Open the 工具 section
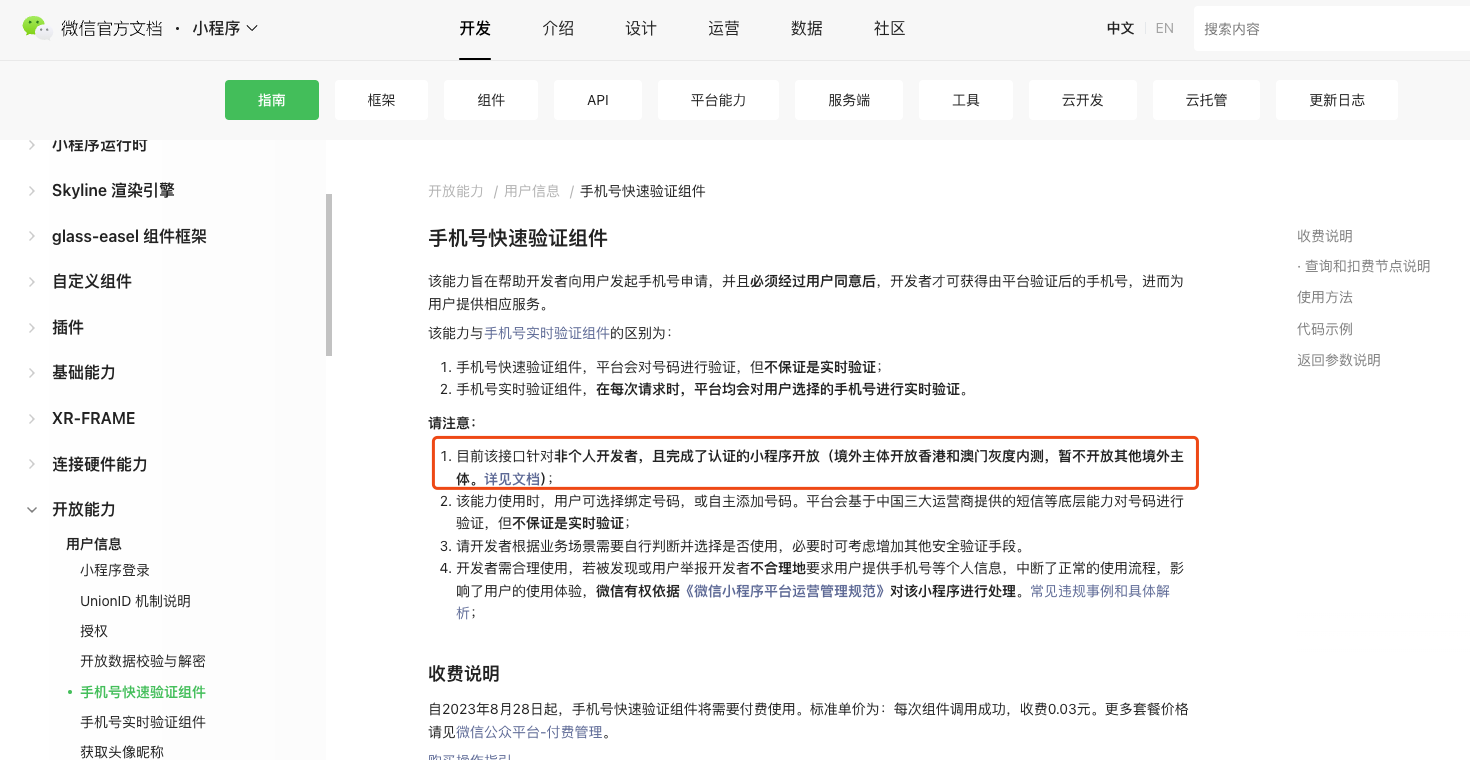Image resolution: width=1470 pixels, height=760 pixels. [x=966, y=100]
